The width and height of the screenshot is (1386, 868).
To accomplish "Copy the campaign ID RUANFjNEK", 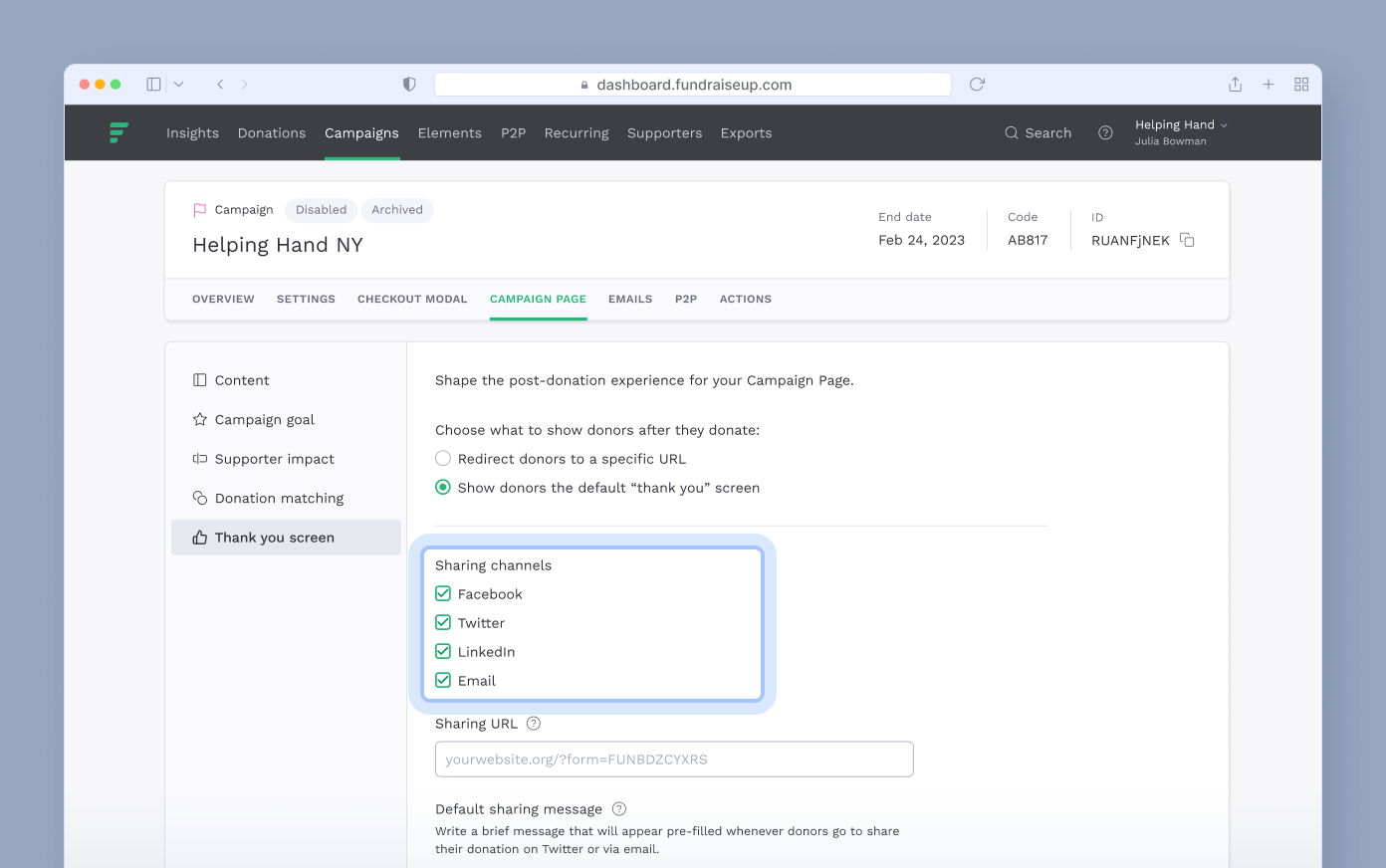I will [1186, 240].
